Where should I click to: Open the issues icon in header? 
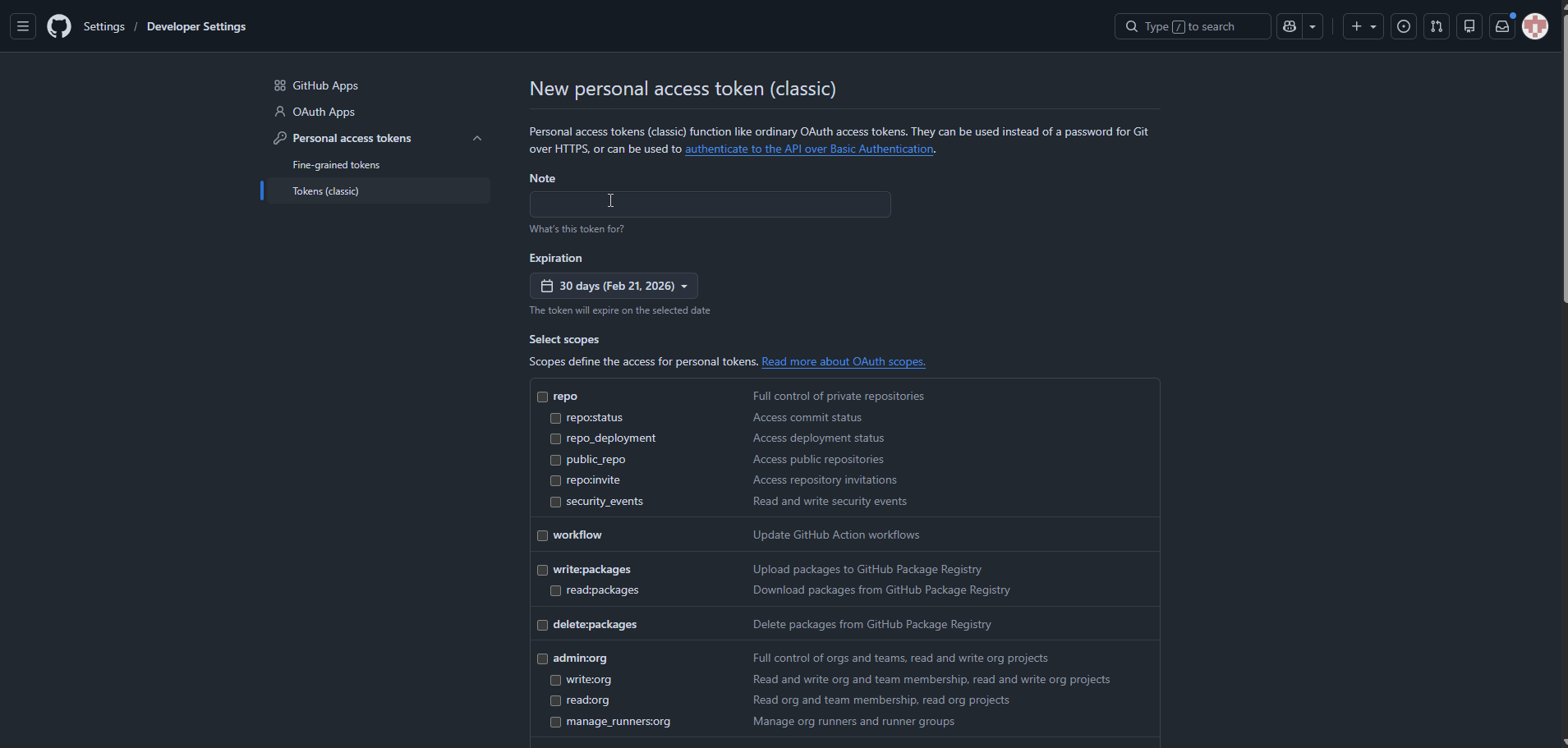pyautogui.click(x=1404, y=26)
